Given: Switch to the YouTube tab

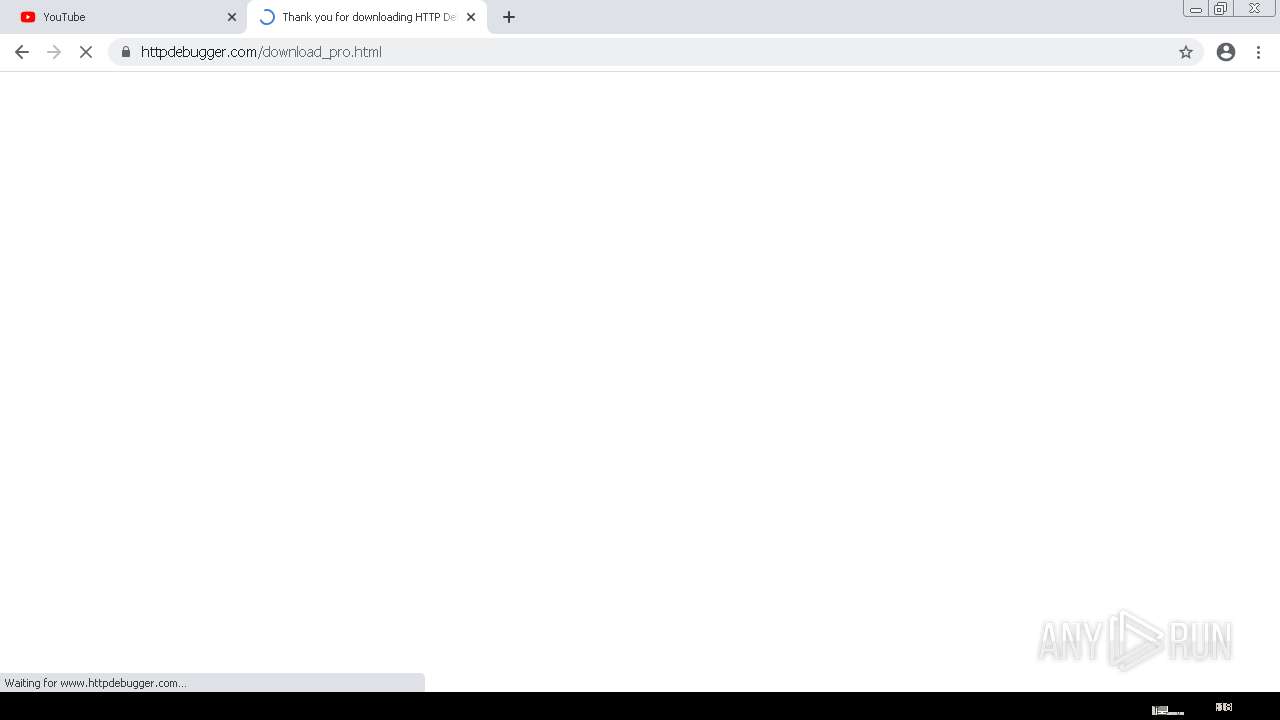Looking at the screenshot, I should point(124,17).
